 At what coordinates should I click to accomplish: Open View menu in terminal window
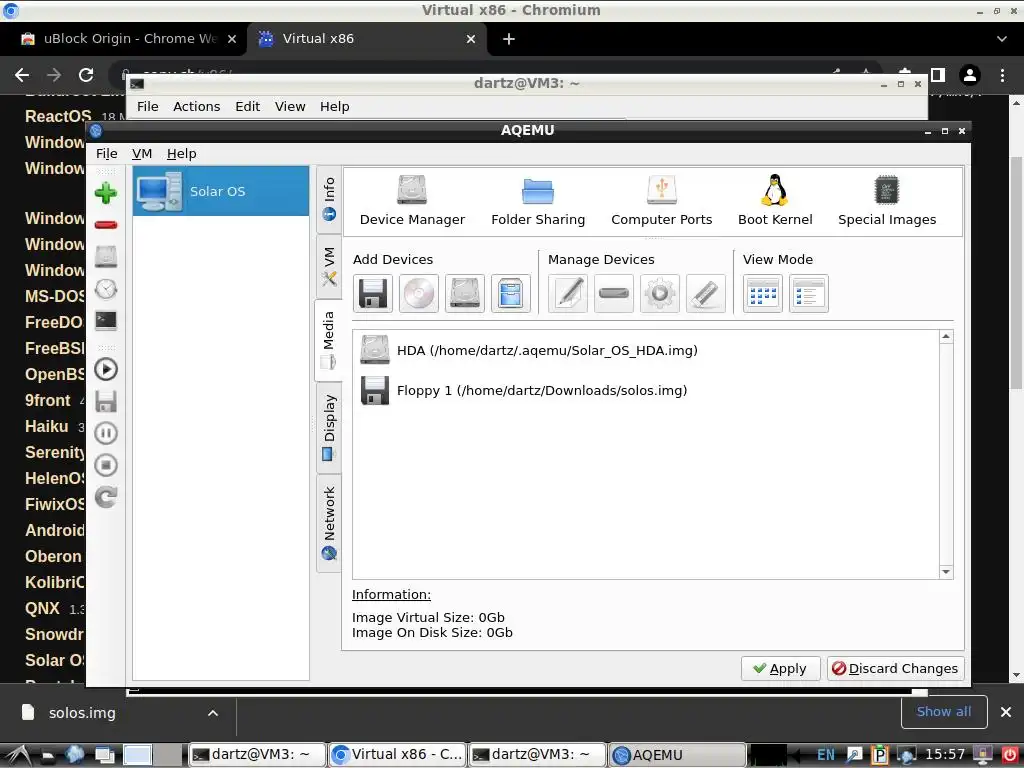[x=290, y=106]
